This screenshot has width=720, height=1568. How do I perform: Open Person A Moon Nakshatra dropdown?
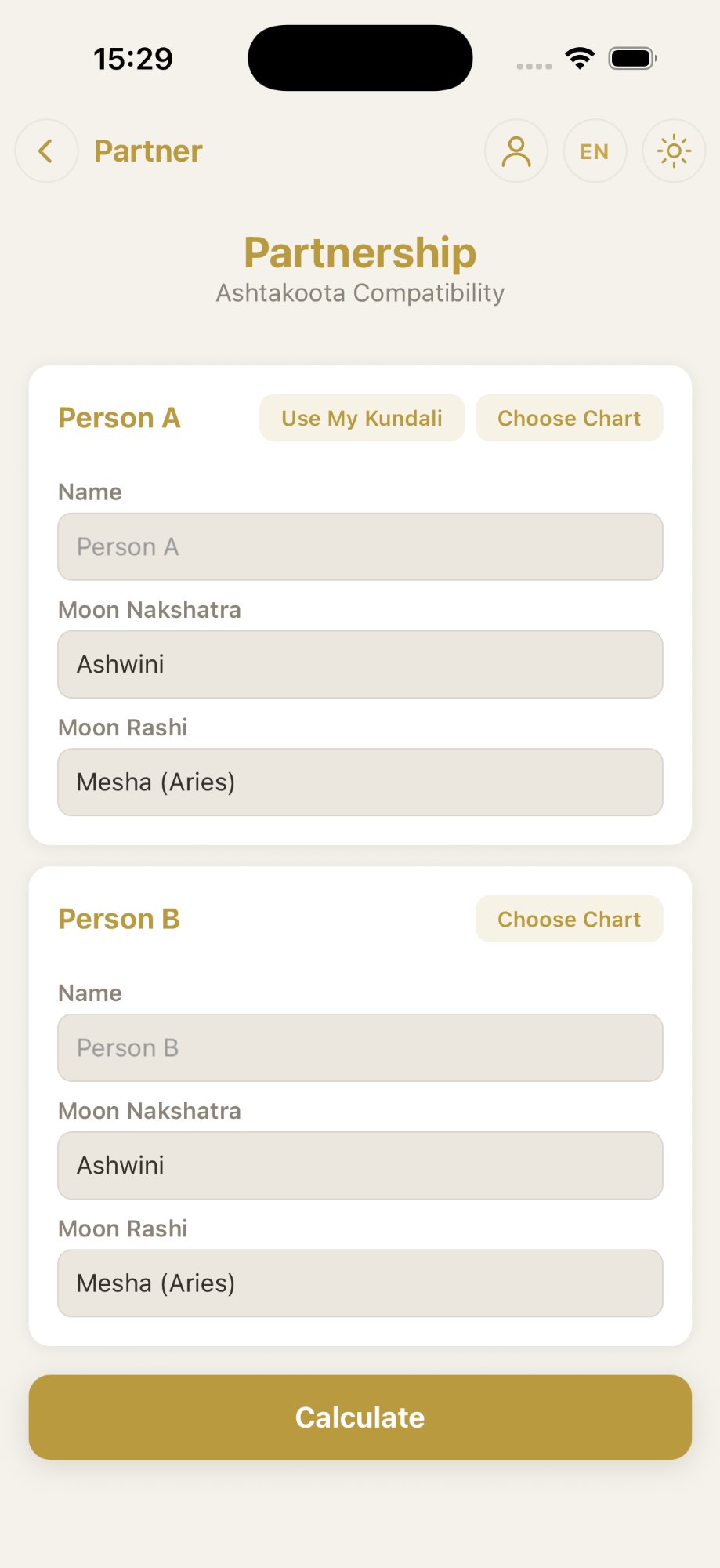click(360, 664)
